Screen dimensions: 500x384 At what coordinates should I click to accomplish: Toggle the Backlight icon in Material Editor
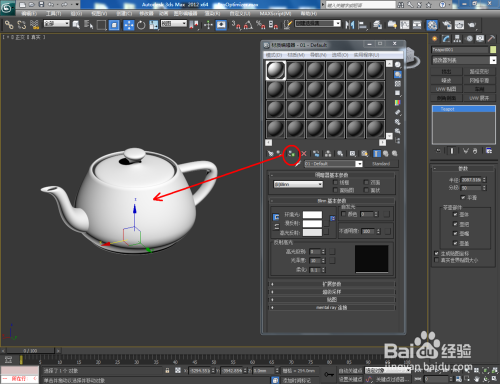[398, 74]
